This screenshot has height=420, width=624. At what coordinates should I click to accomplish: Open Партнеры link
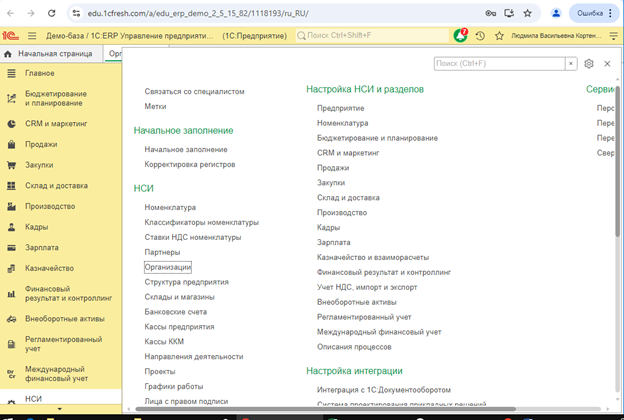162,252
